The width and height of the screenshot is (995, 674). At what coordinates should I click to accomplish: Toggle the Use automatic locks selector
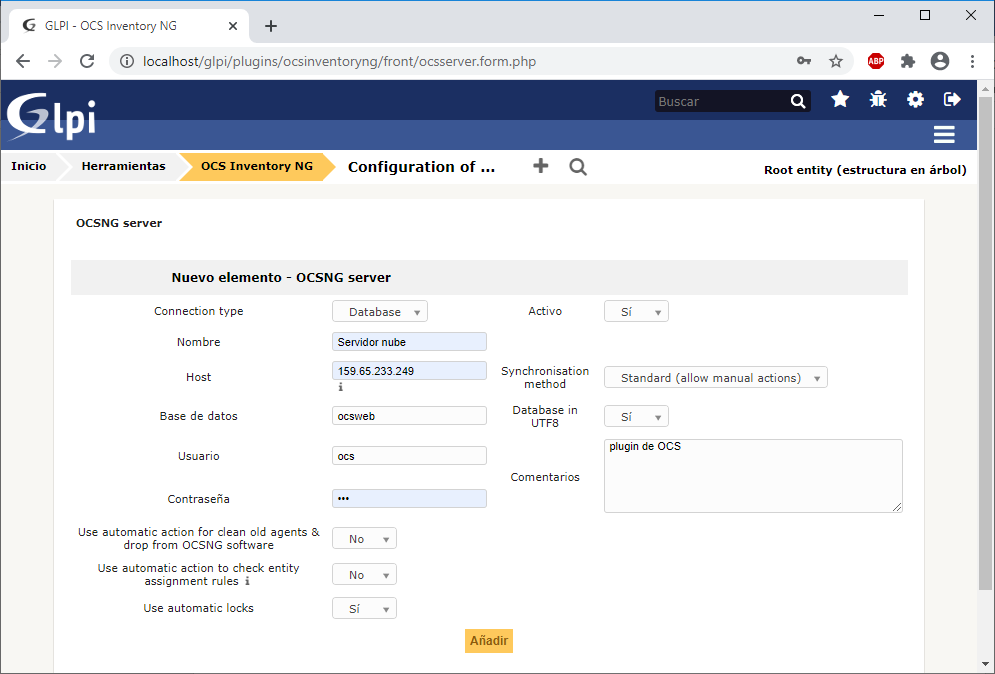click(x=364, y=609)
